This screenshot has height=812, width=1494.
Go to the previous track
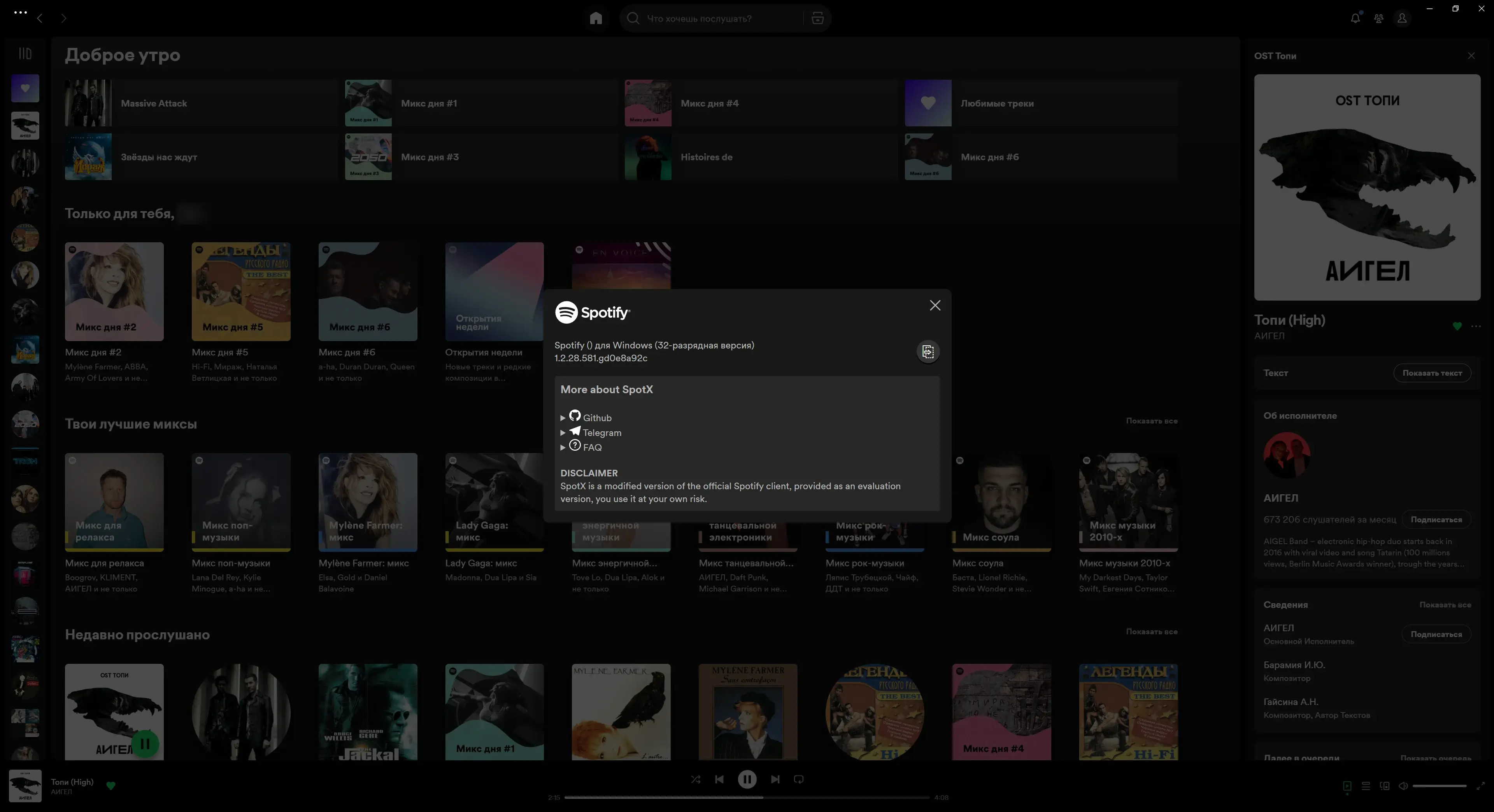719,780
